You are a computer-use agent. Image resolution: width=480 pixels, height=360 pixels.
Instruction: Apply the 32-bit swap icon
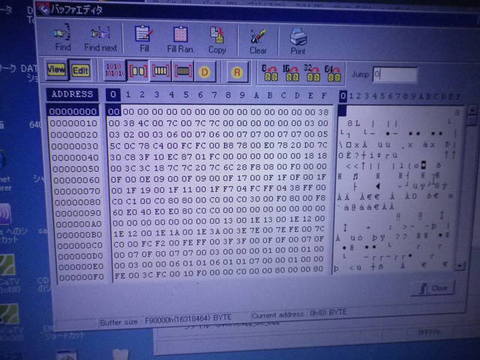pos(312,73)
